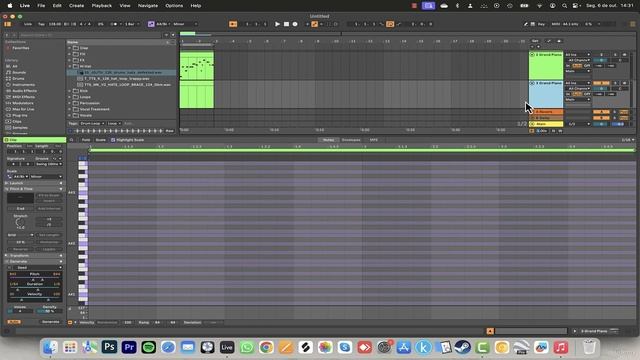Select Clips category in browser
Screen dimensions: 640x360
[17, 121]
